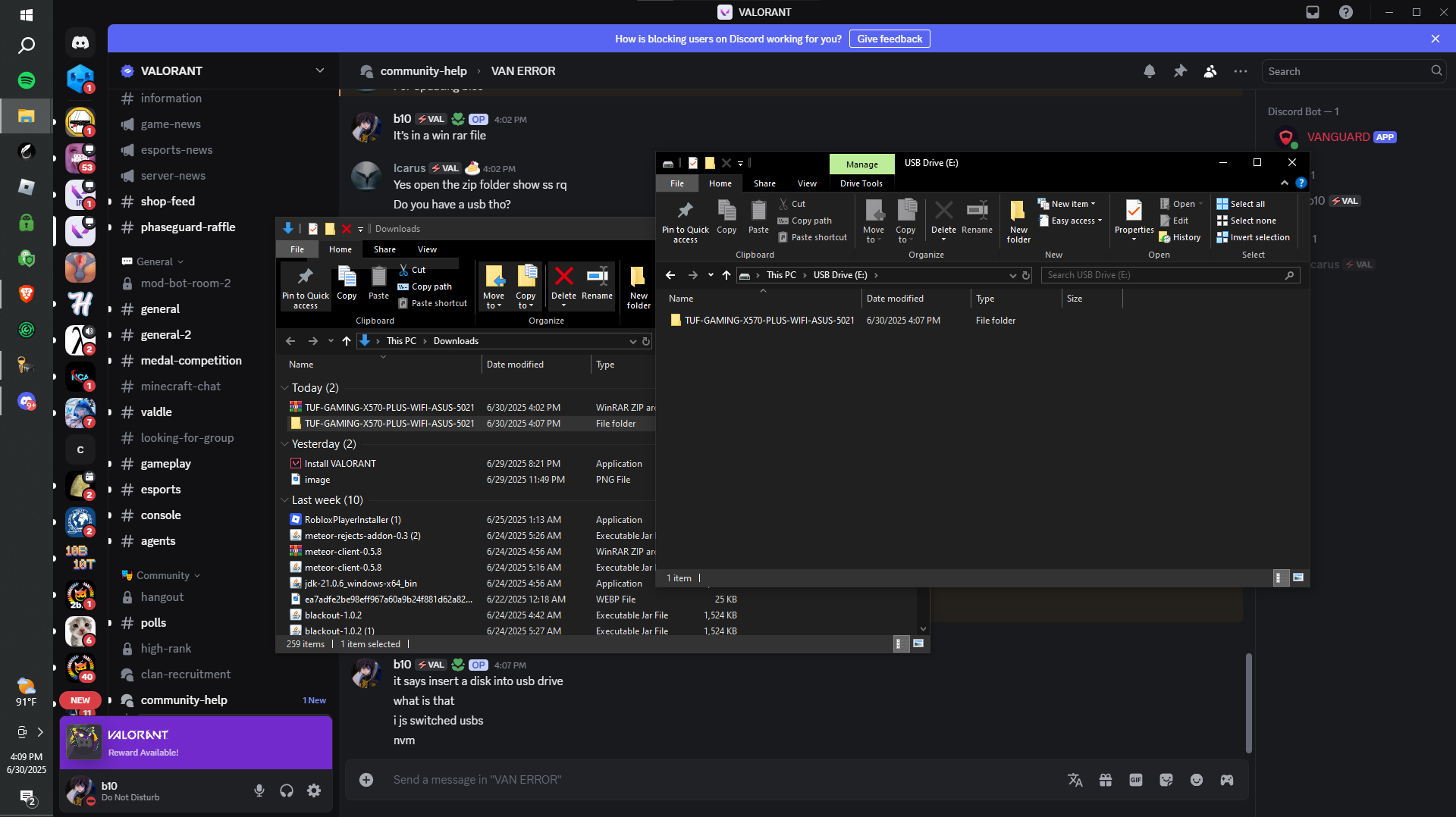Open notification settings bell in thread header

(1150, 71)
